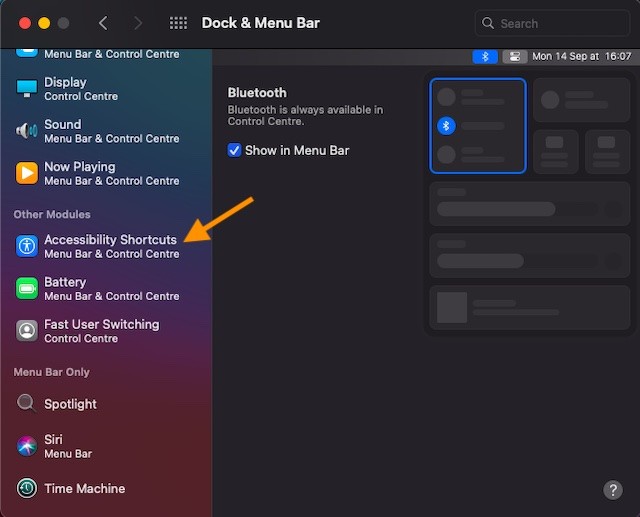
Task: Select the Time Machine clock icon
Action: (27, 488)
